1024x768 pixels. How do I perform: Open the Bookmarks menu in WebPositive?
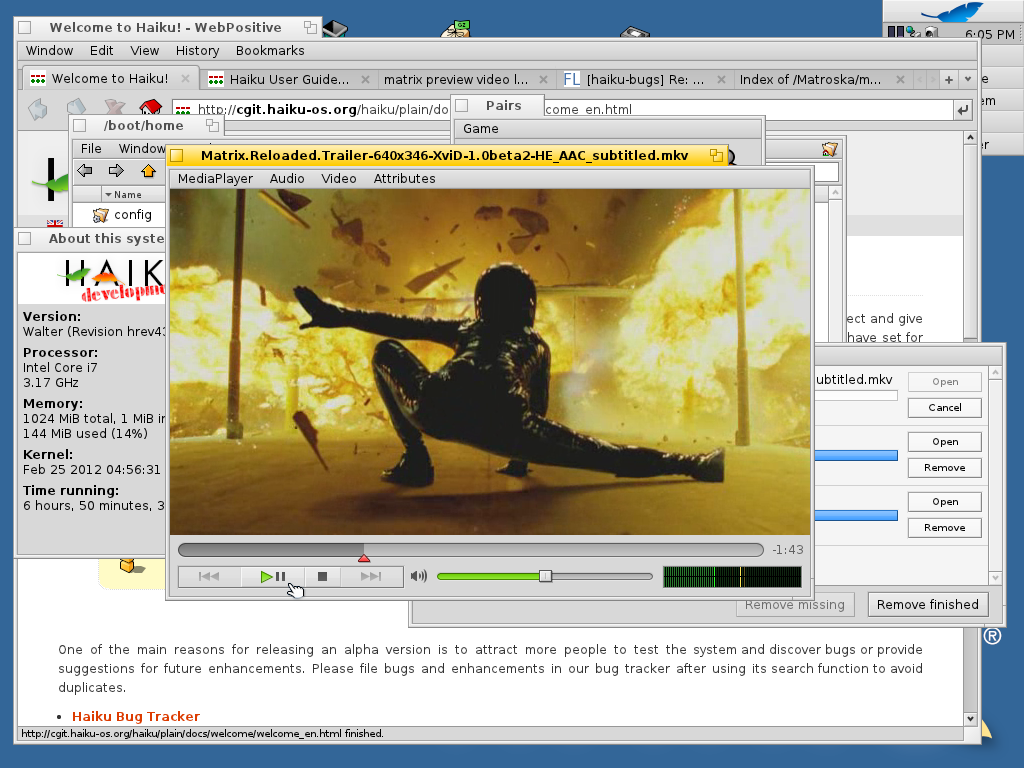270,50
